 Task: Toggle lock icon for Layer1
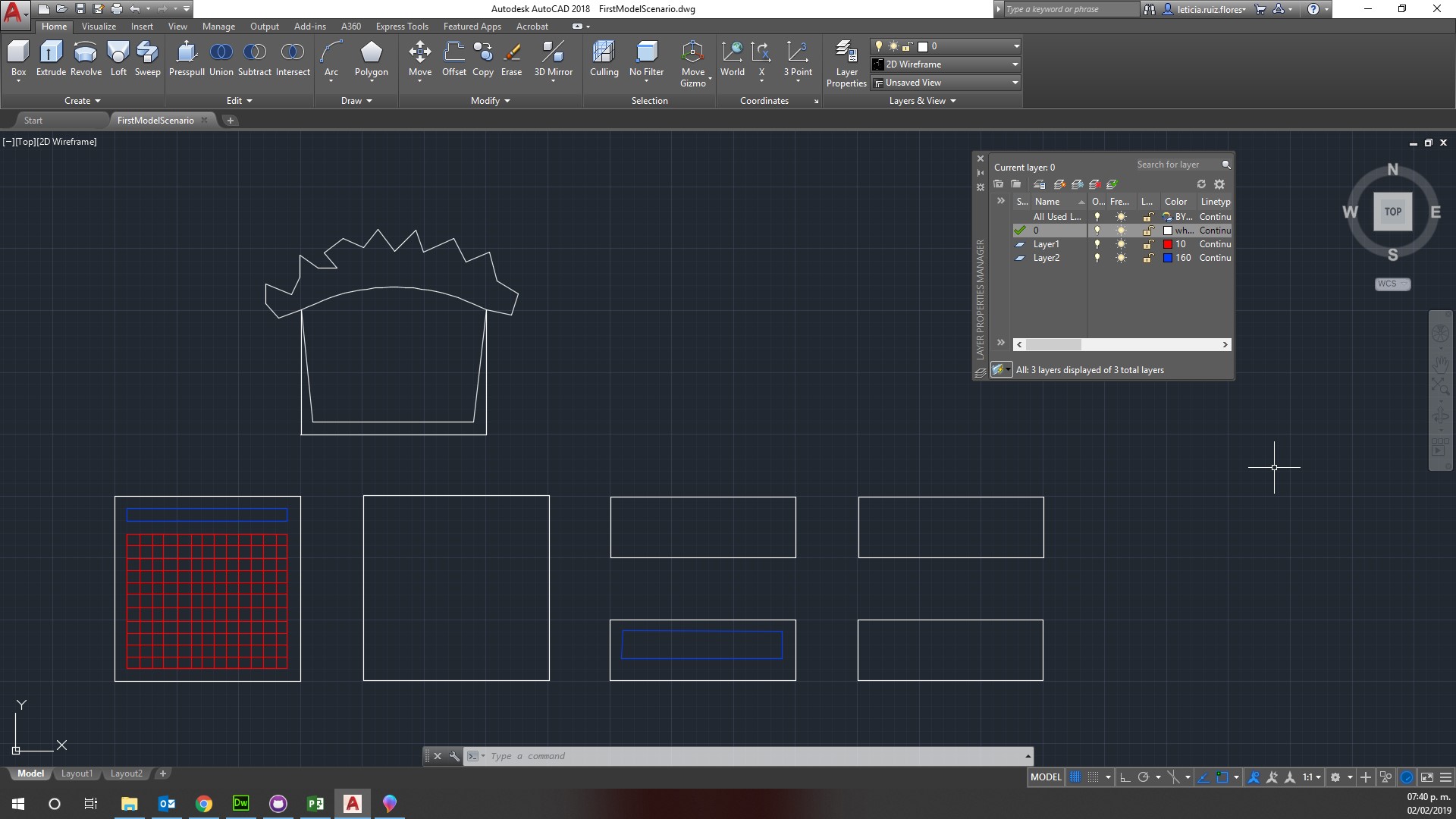pyautogui.click(x=1148, y=244)
